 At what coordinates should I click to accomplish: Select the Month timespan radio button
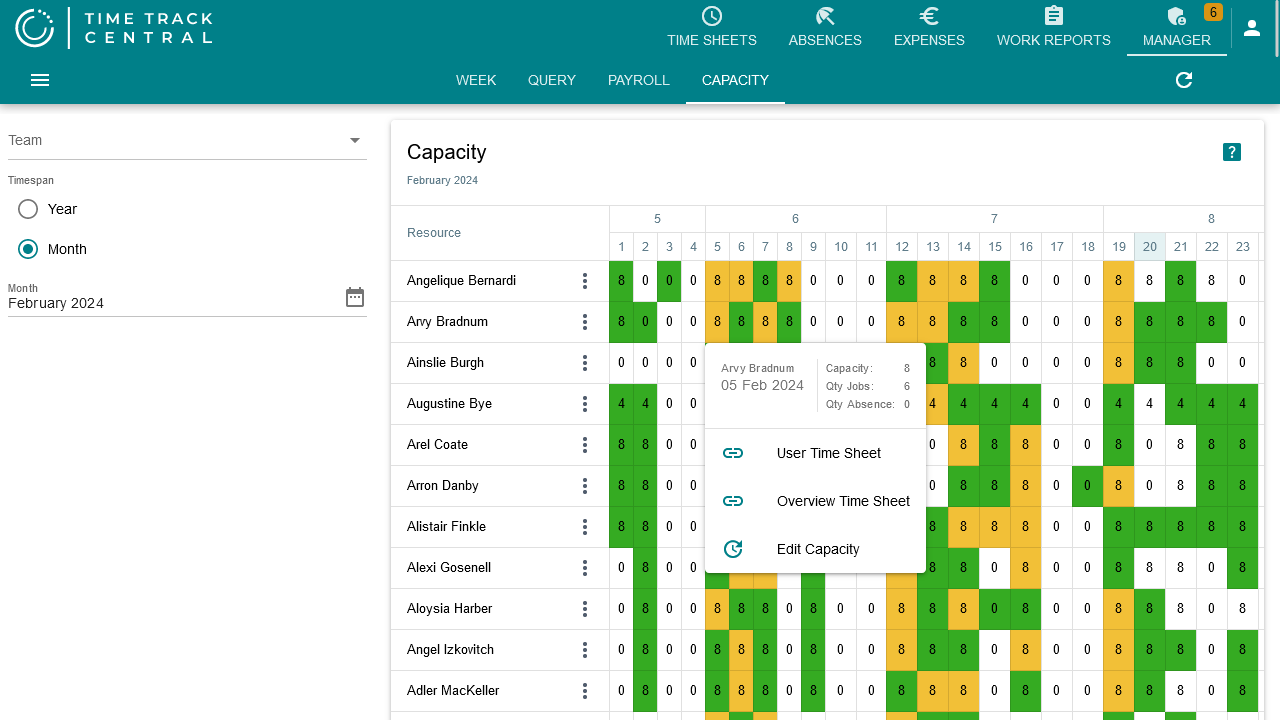click(28, 249)
